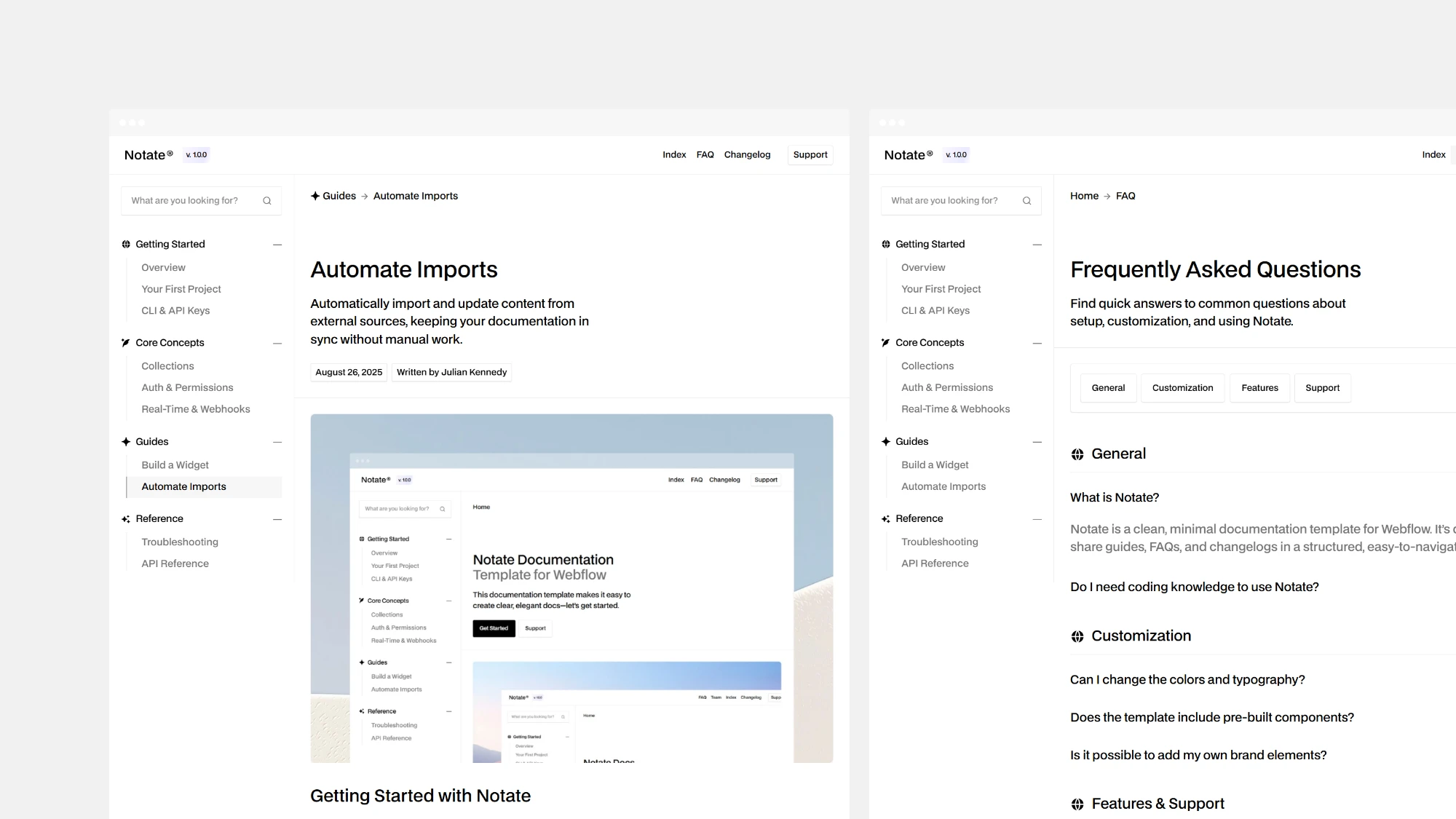1456x819 pixels.
Task: Click the v. 1.0.0 version badge
Action: point(196,154)
